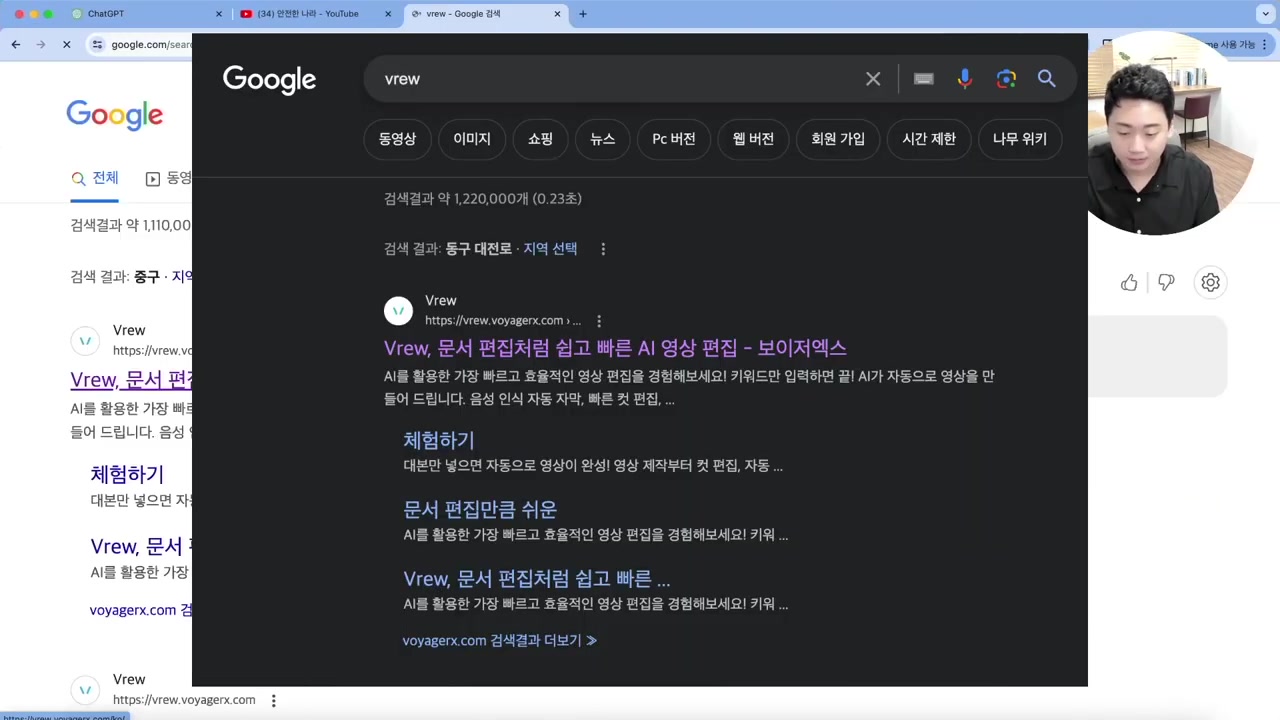Close the ChatGPT tab
The image size is (1280, 720).
pos(219,14)
